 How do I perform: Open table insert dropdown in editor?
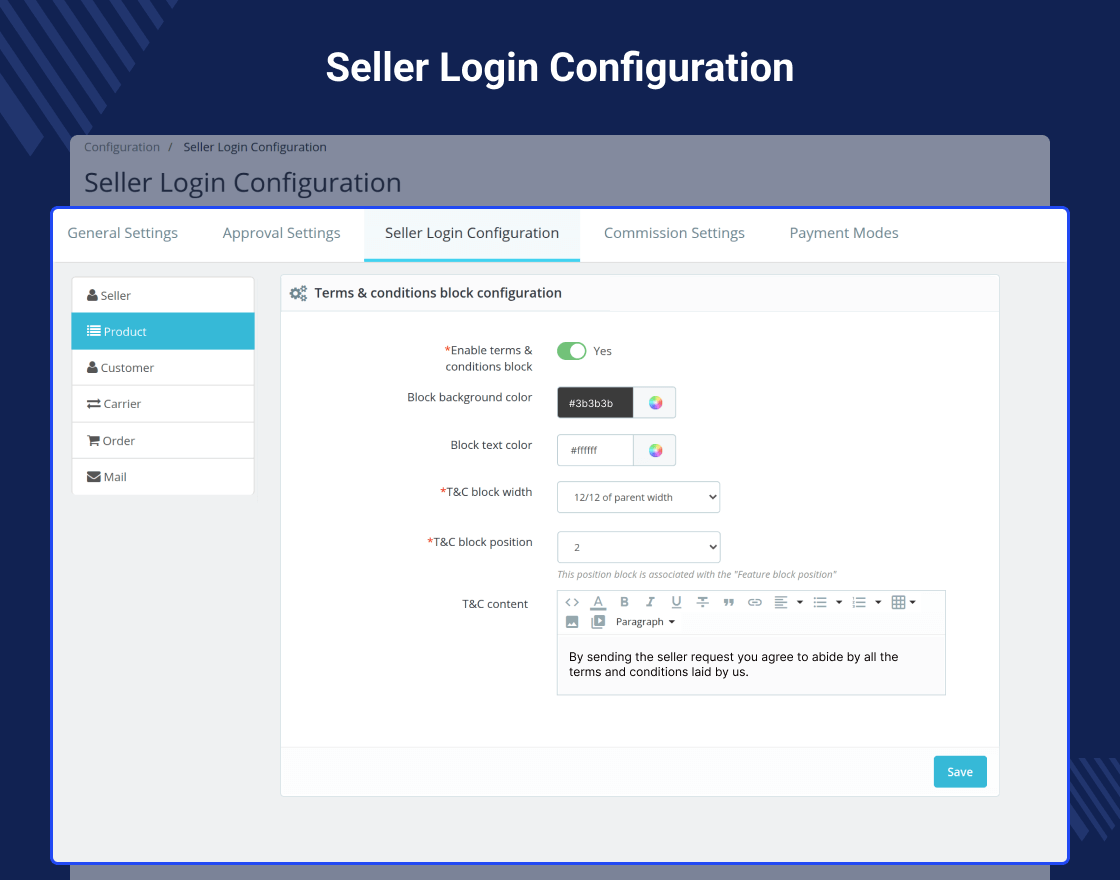(904, 602)
